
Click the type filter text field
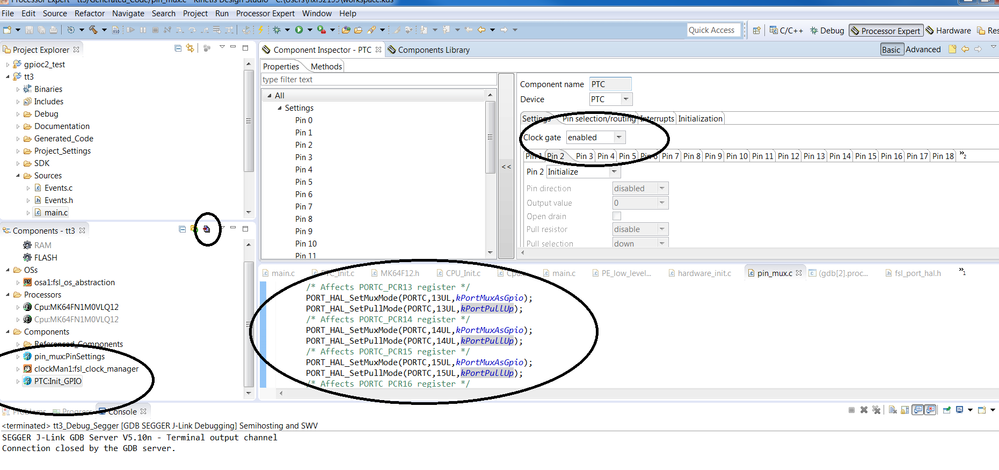point(378,80)
